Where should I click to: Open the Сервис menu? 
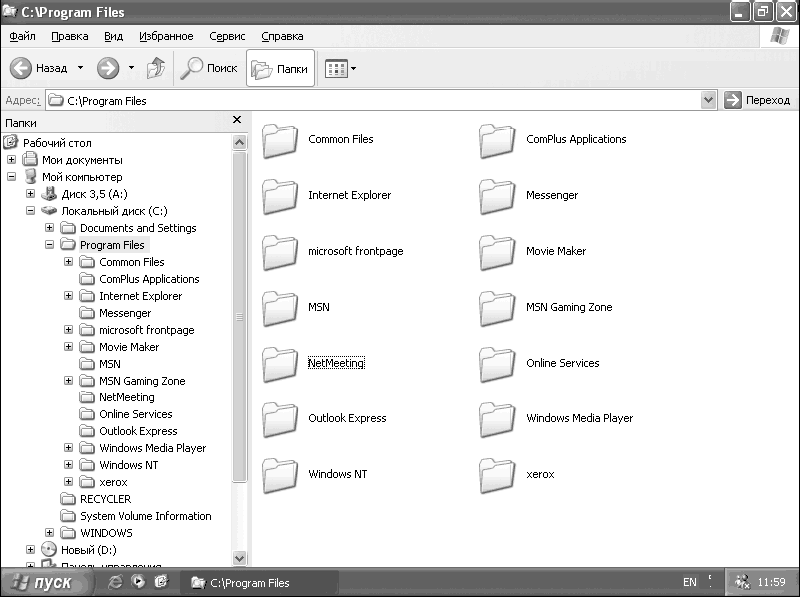(x=227, y=36)
